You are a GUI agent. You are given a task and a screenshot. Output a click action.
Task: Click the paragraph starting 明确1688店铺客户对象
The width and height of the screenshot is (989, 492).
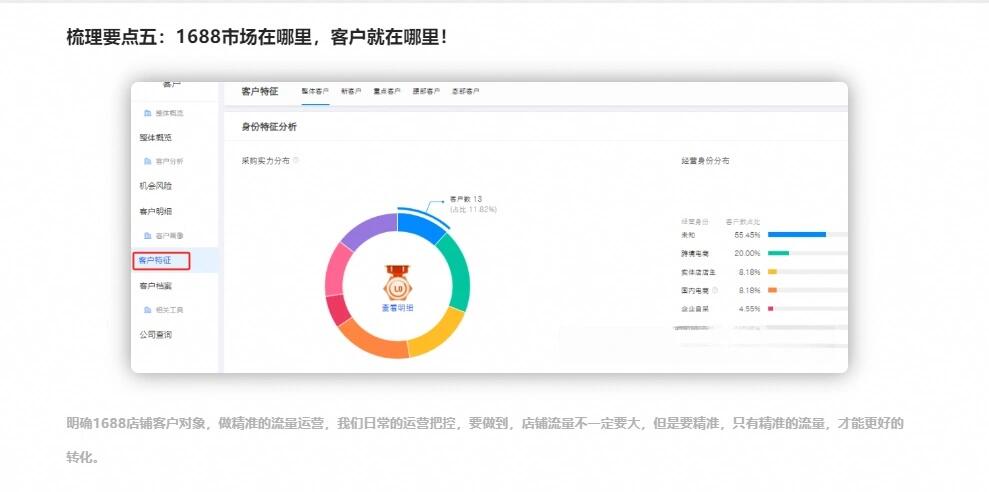485,440
